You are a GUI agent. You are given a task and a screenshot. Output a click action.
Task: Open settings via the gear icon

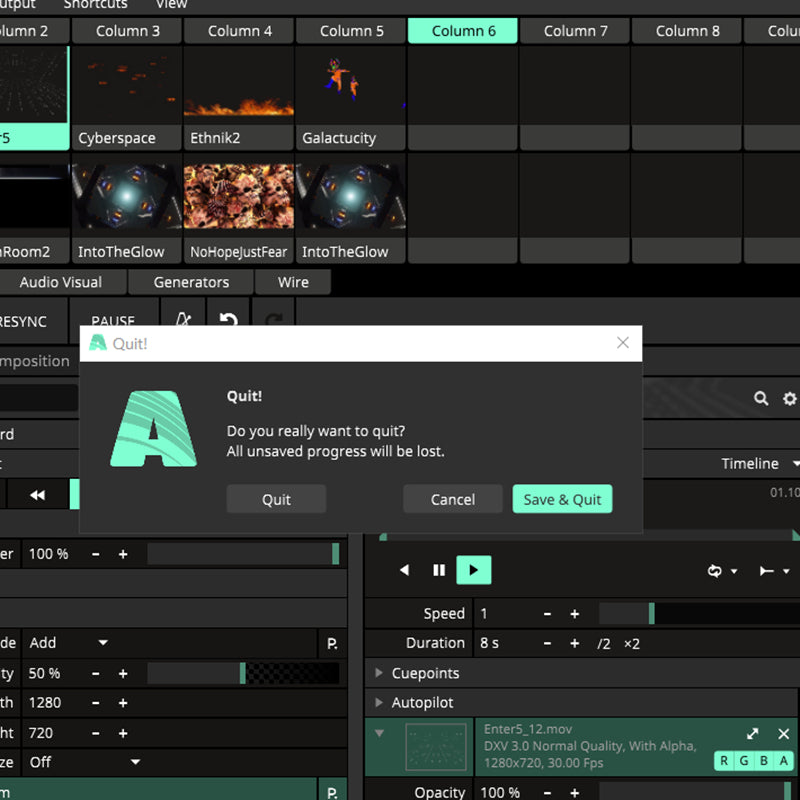[x=789, y=399]
